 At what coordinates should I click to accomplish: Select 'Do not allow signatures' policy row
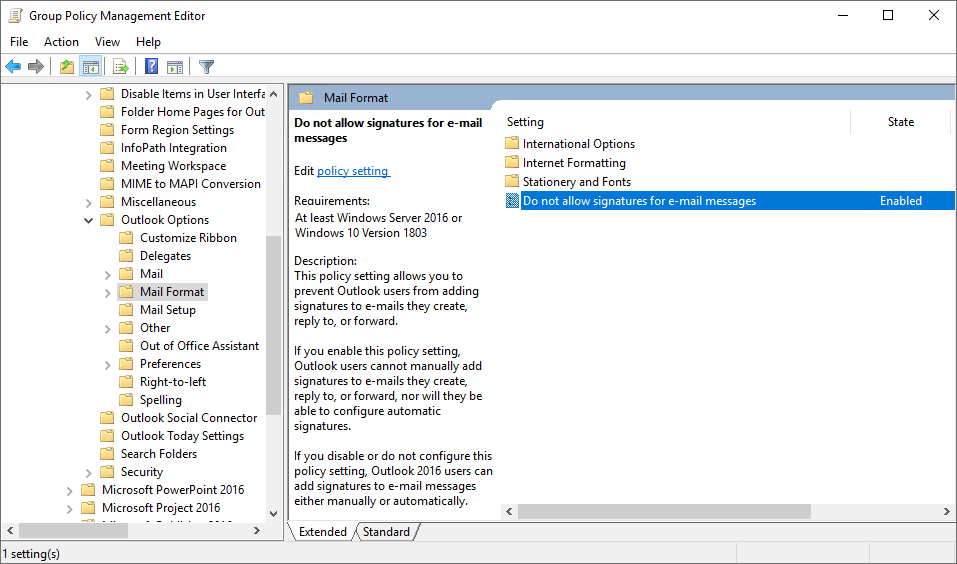[639, 201]
